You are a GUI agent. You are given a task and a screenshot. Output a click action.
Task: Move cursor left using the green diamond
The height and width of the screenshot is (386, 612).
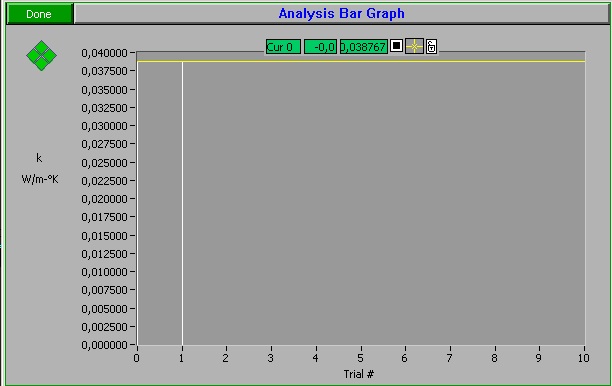click(x=33, y=56)
